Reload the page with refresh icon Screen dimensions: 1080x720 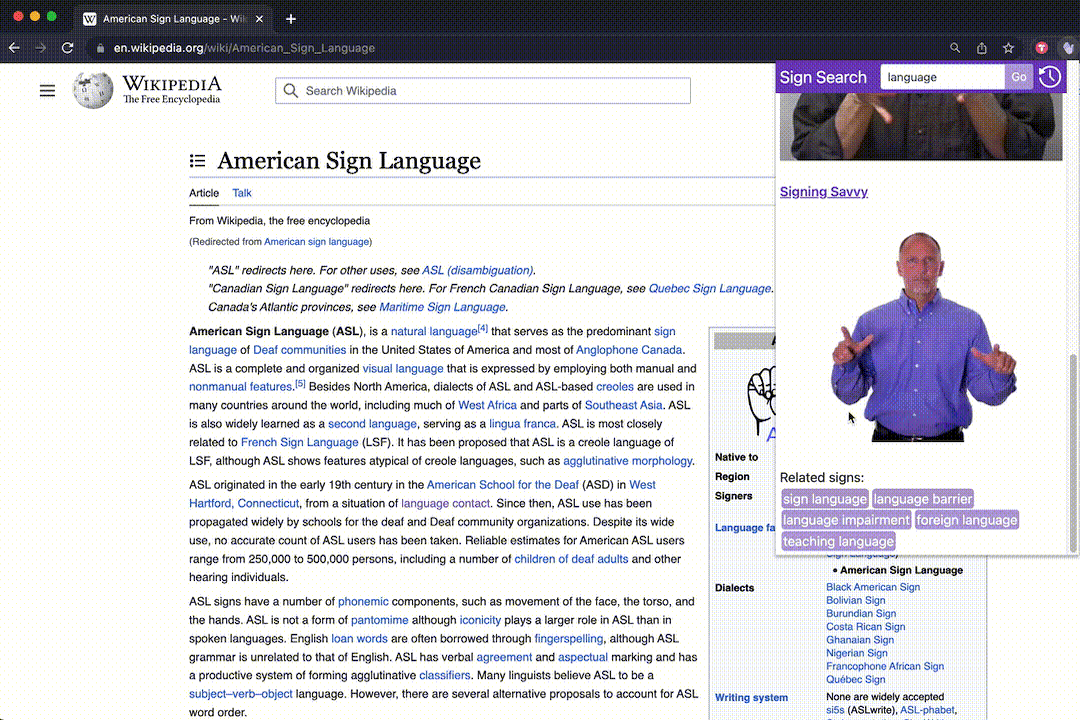68,48
